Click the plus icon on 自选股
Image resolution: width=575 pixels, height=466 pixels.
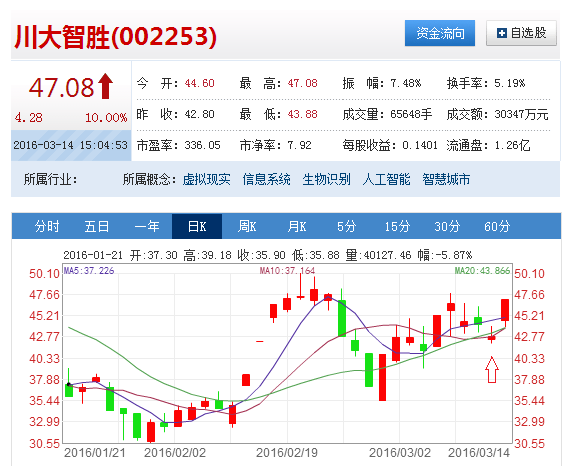pos(501,33)
